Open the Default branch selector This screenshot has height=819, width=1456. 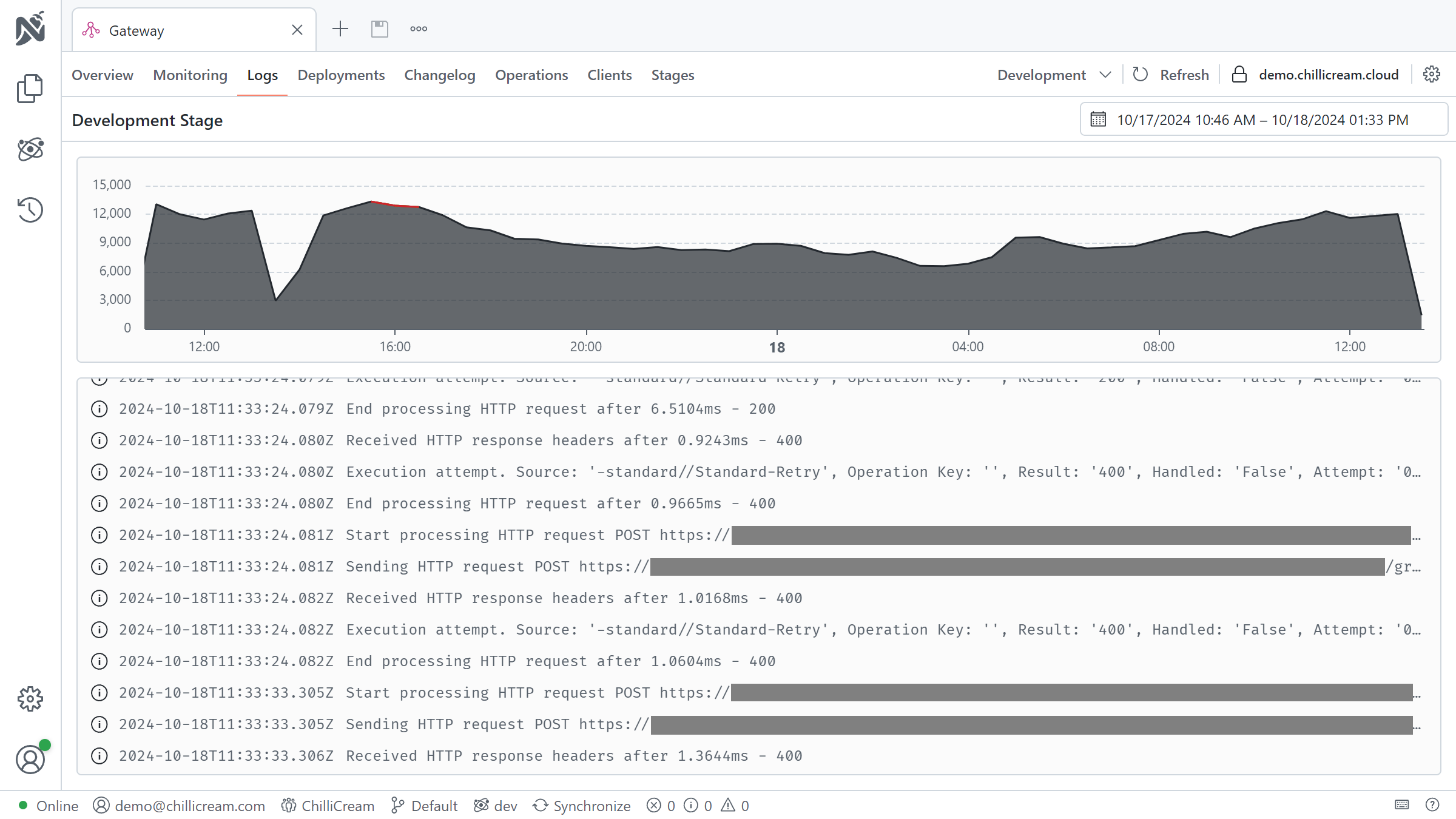click(425, 806)
